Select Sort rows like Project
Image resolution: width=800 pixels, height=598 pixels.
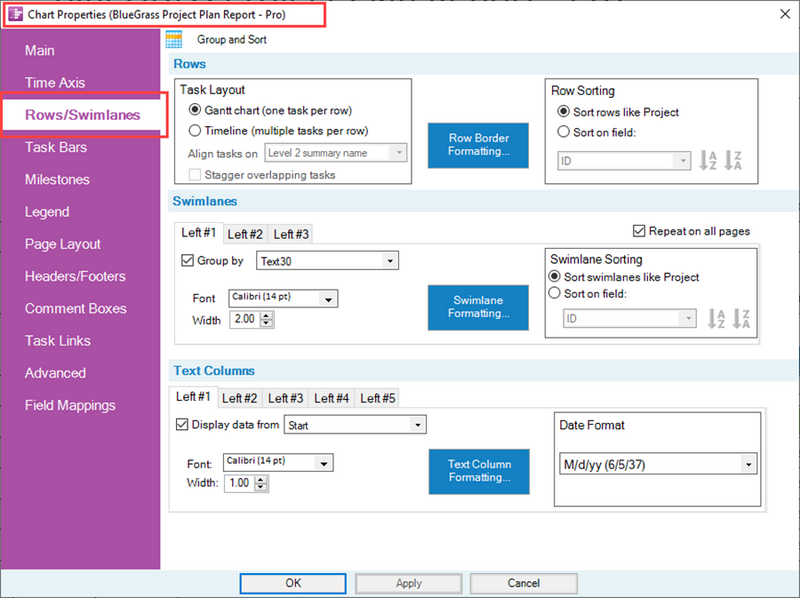click(563, 111)
